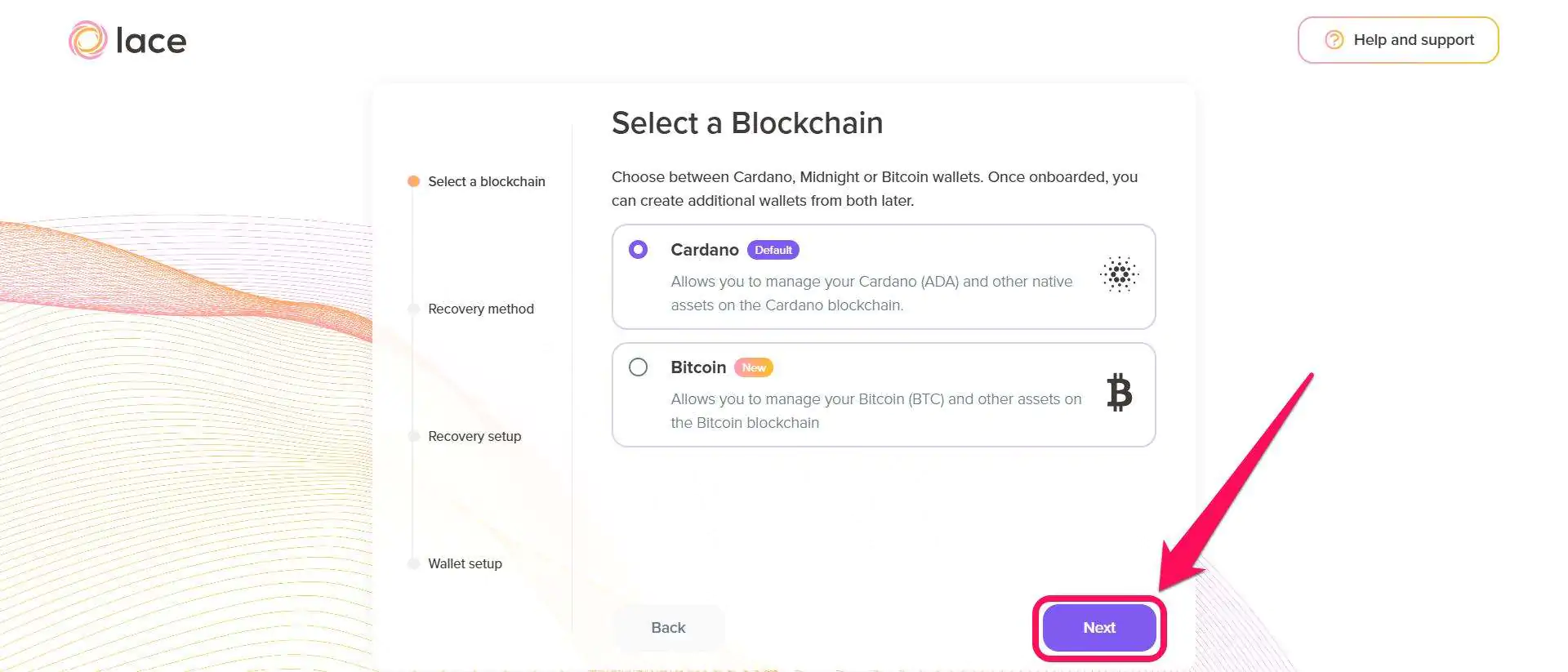The height and width of the screenshot is (672, 1568).
Task: Open Help and support
Action: [x=1398, y=39]
